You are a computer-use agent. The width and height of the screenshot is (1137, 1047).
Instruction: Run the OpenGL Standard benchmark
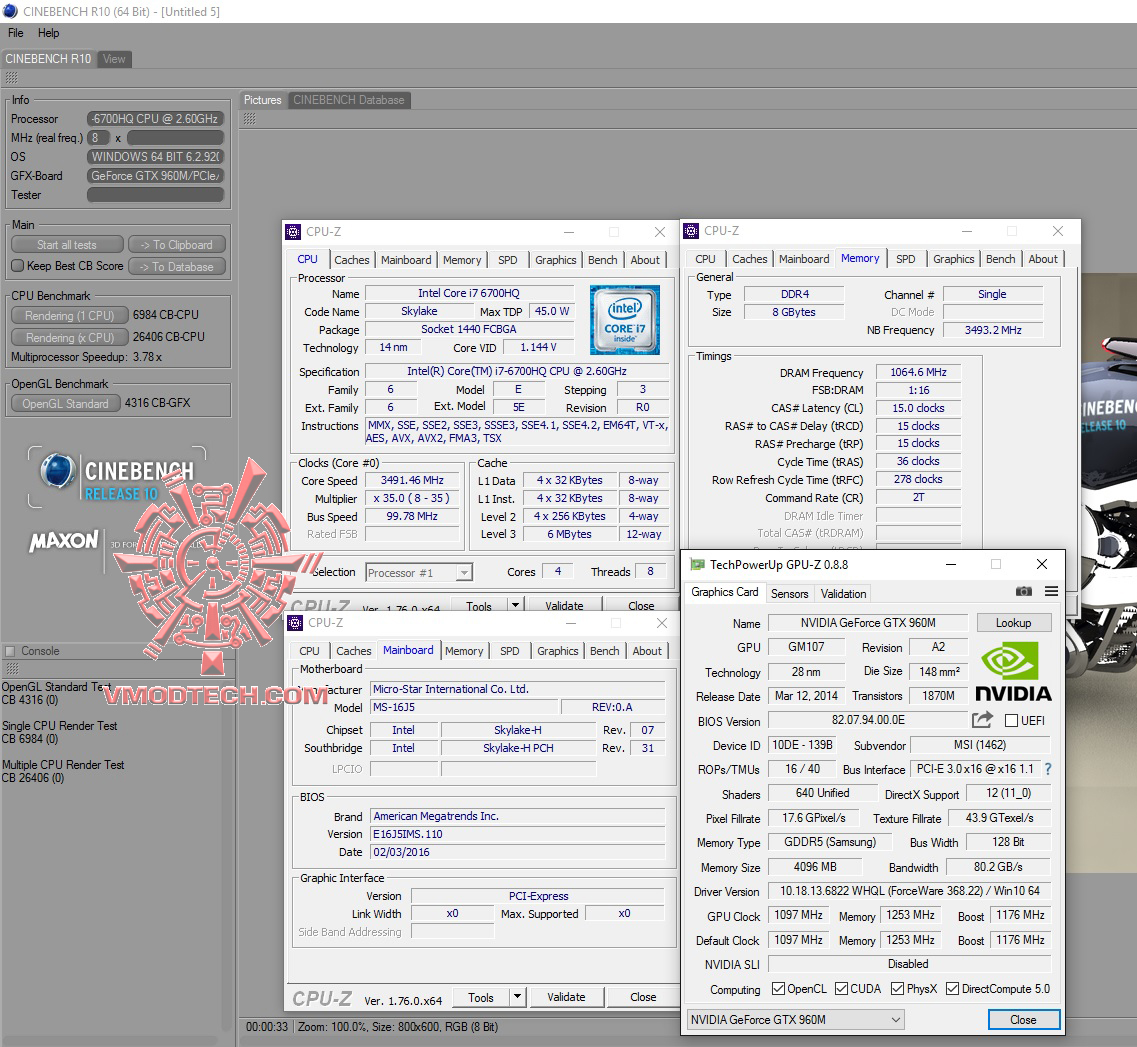(x=65, y=403)
